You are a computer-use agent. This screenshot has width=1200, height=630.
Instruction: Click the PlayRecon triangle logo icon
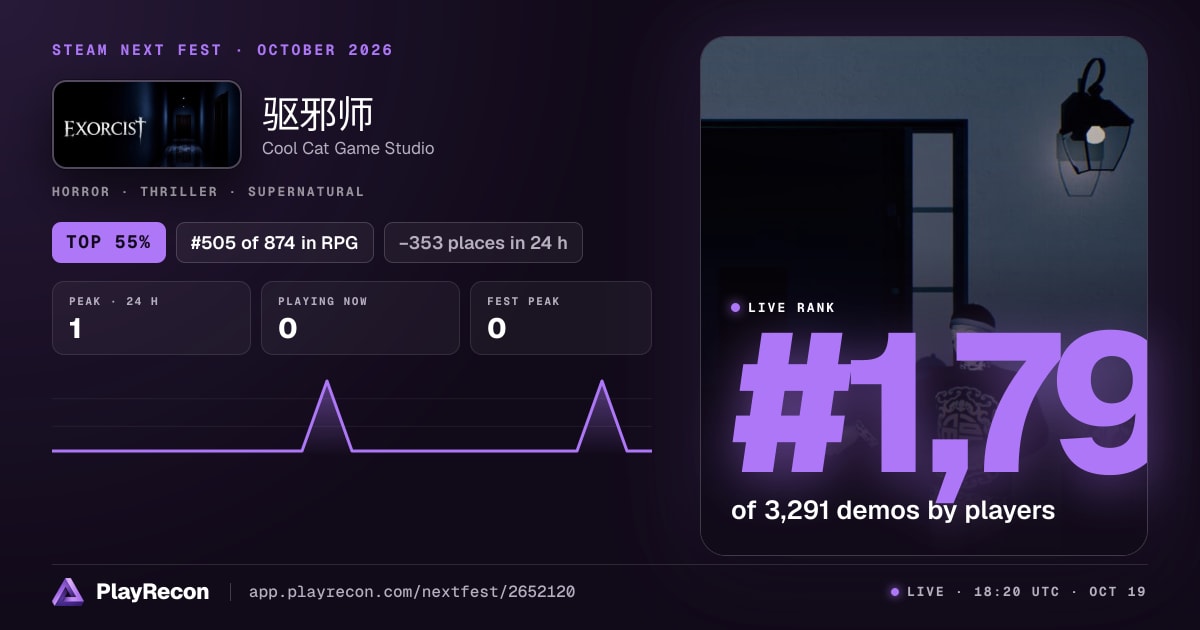pyautogui.click(x=67, y=592)
